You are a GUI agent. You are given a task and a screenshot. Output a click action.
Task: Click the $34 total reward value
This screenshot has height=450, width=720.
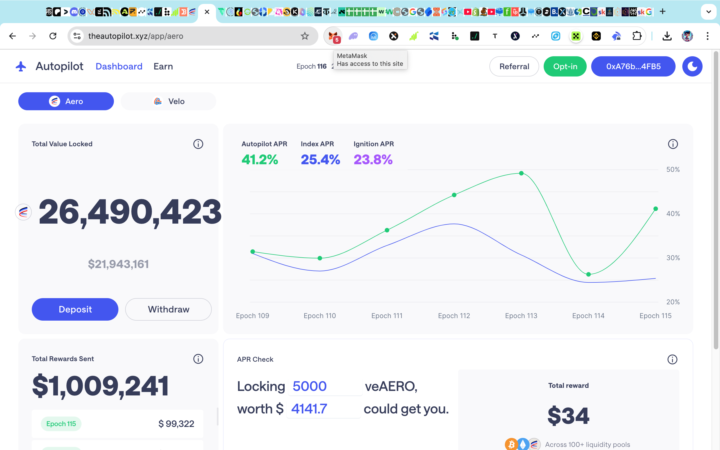click(x=568, y=416)
